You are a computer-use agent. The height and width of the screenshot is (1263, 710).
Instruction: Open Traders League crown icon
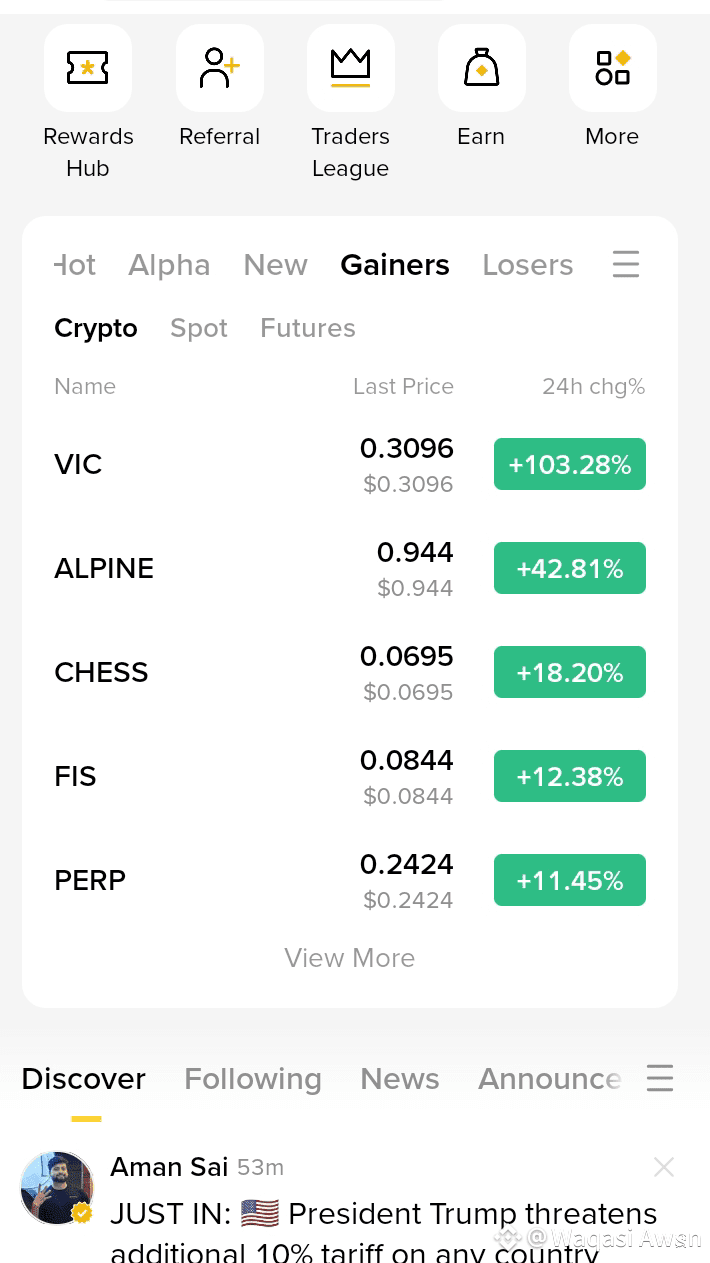click(x=350, y=68)
